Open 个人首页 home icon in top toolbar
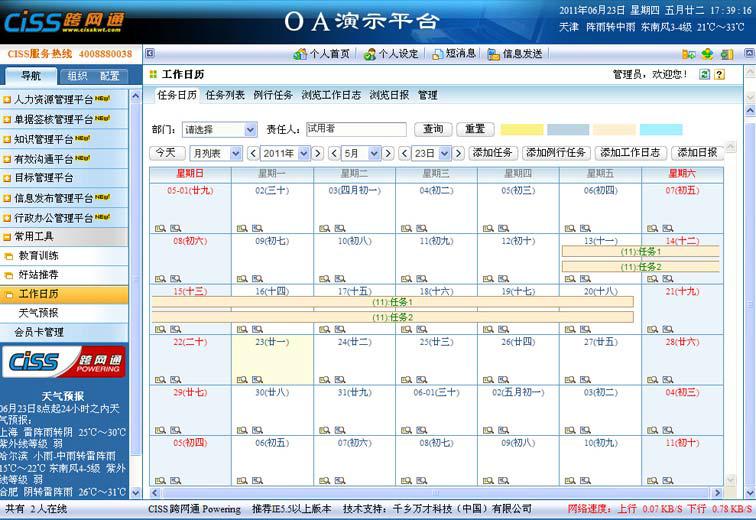 300,54
